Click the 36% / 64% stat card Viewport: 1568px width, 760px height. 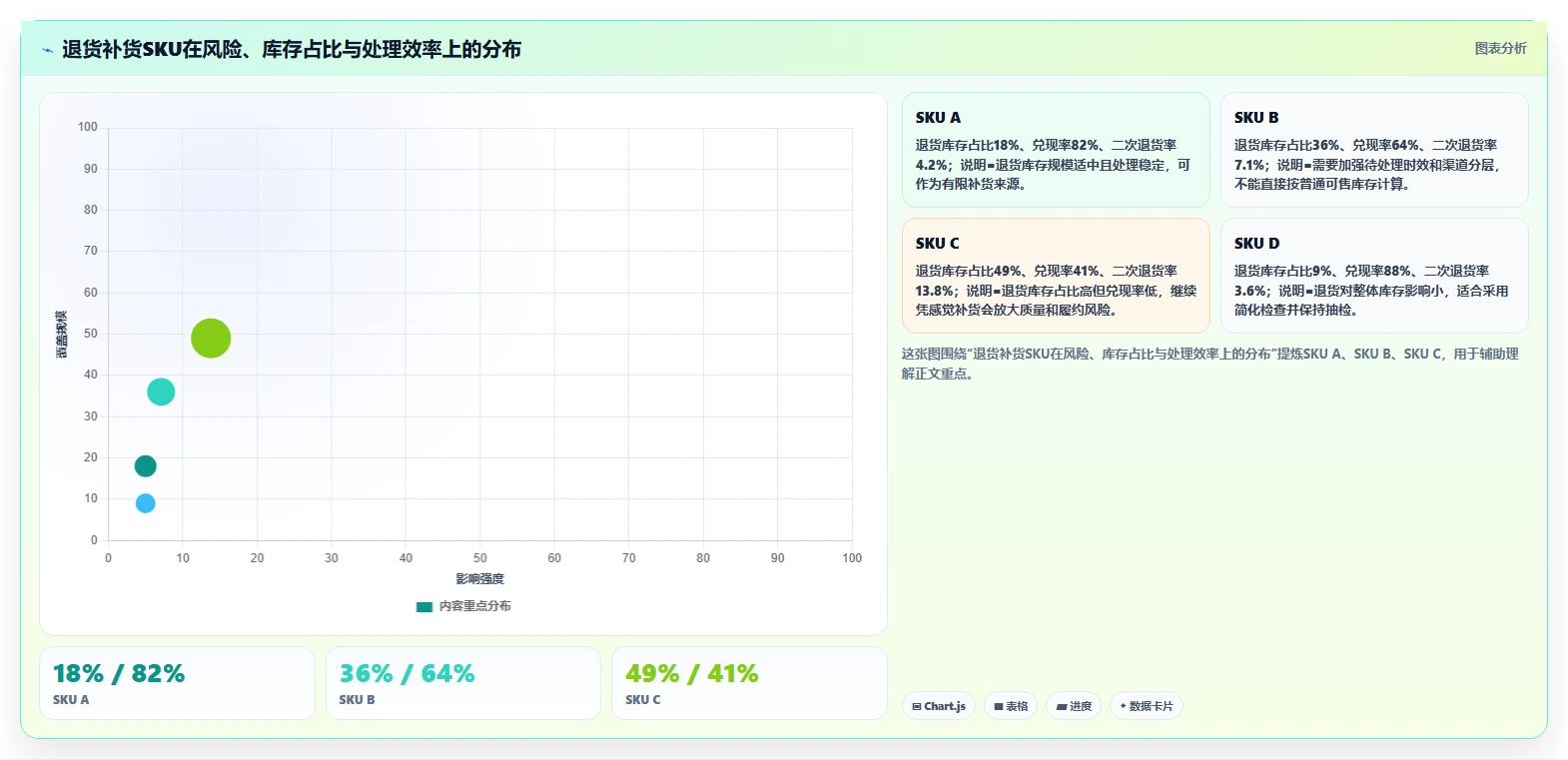click(463, 683)
